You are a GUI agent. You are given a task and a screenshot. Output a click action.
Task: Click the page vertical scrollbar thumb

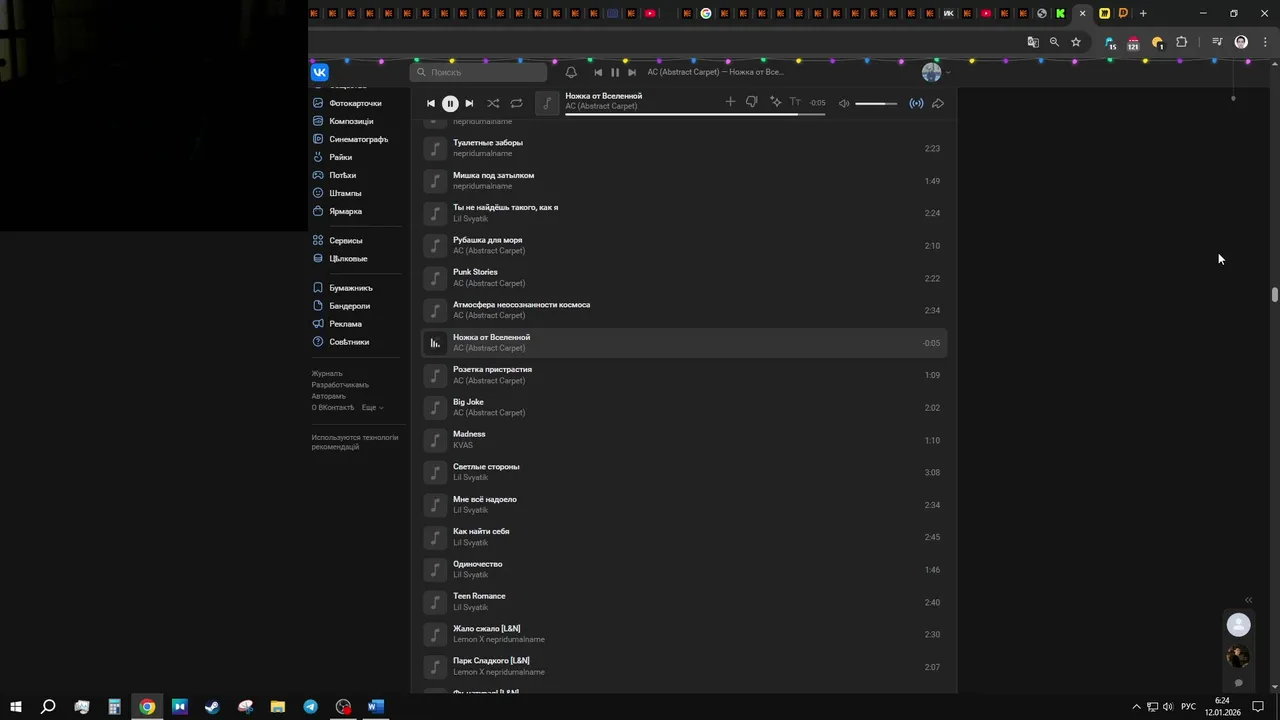pos(1275,295)
